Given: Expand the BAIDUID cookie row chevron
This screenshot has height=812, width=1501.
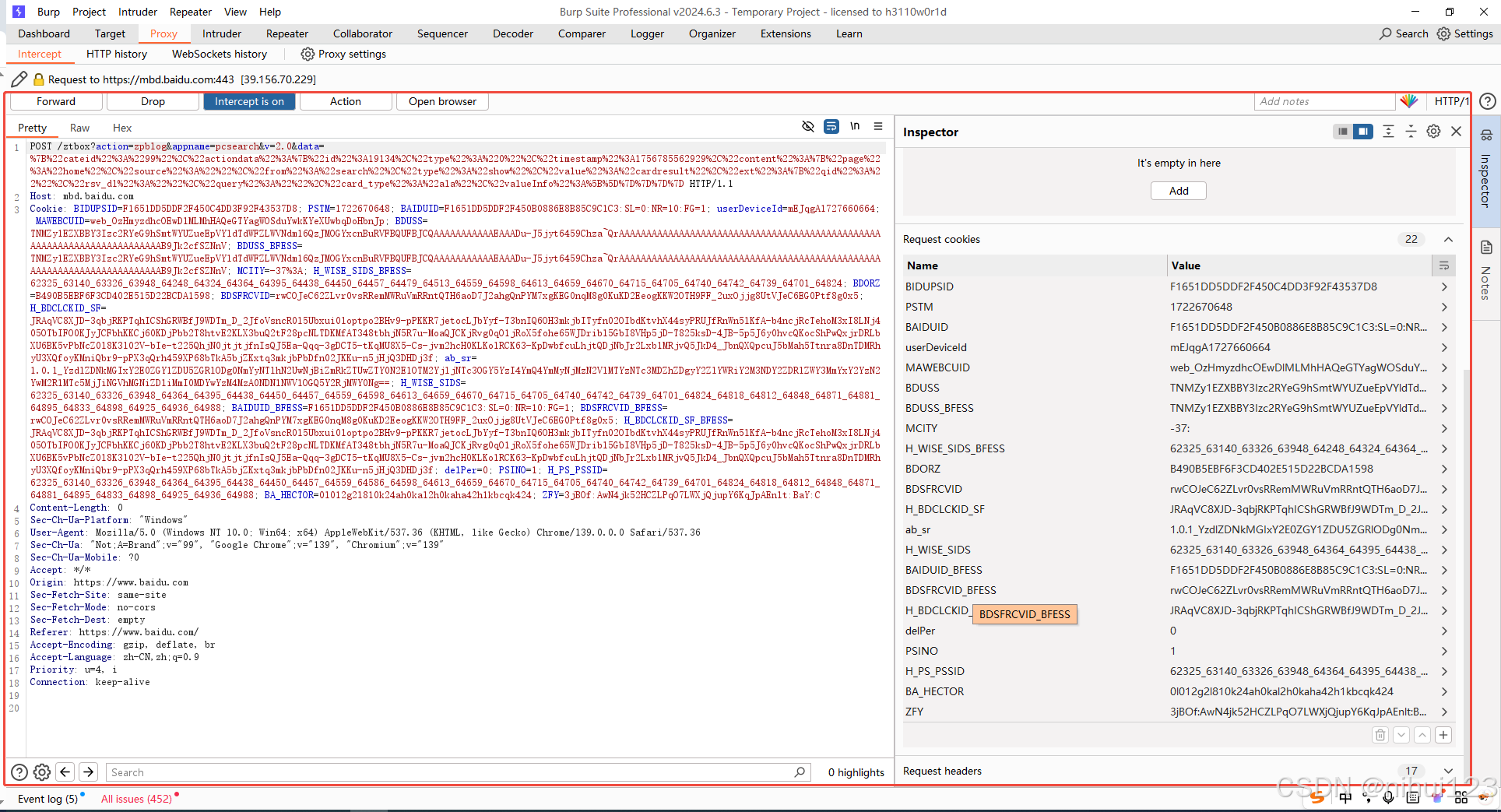Looking at the screenshot, I should click(1444, 327).
